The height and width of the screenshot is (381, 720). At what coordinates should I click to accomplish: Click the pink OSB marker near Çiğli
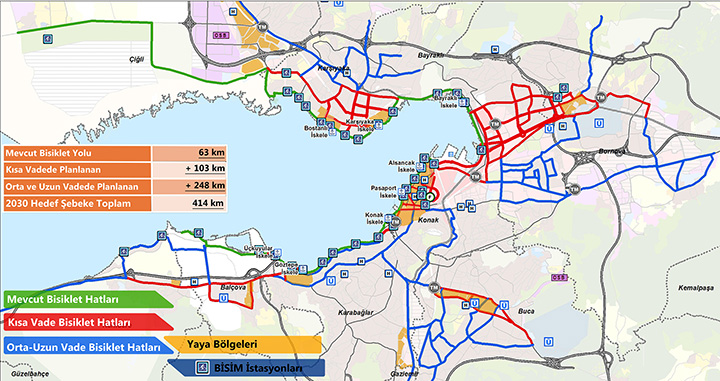coord(219,35)
